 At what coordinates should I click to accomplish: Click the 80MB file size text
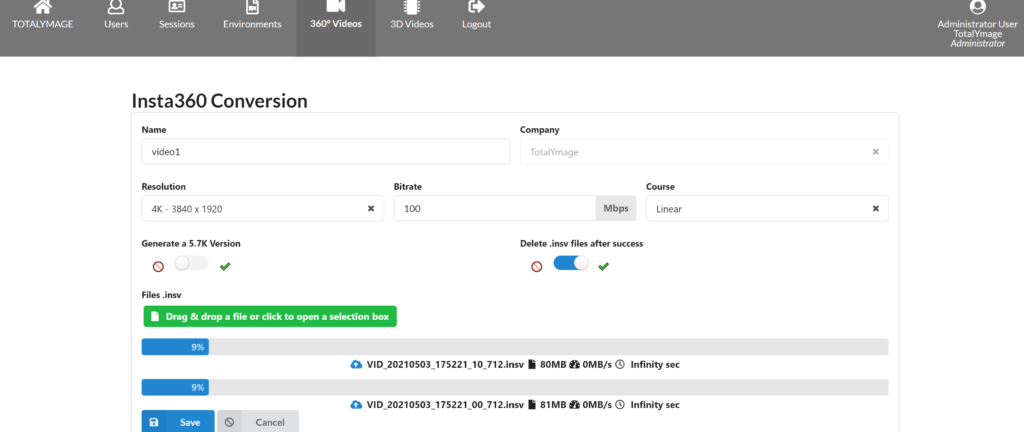tap(552, 365)
